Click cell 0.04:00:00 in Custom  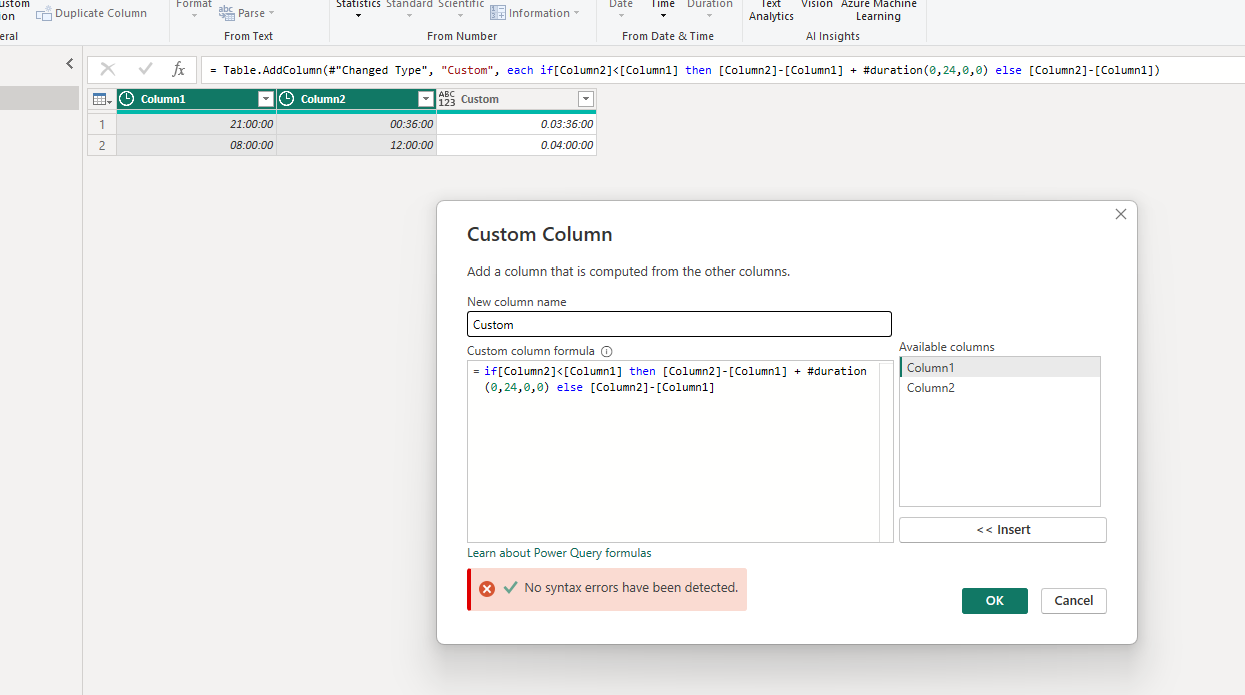coord(517,145)
